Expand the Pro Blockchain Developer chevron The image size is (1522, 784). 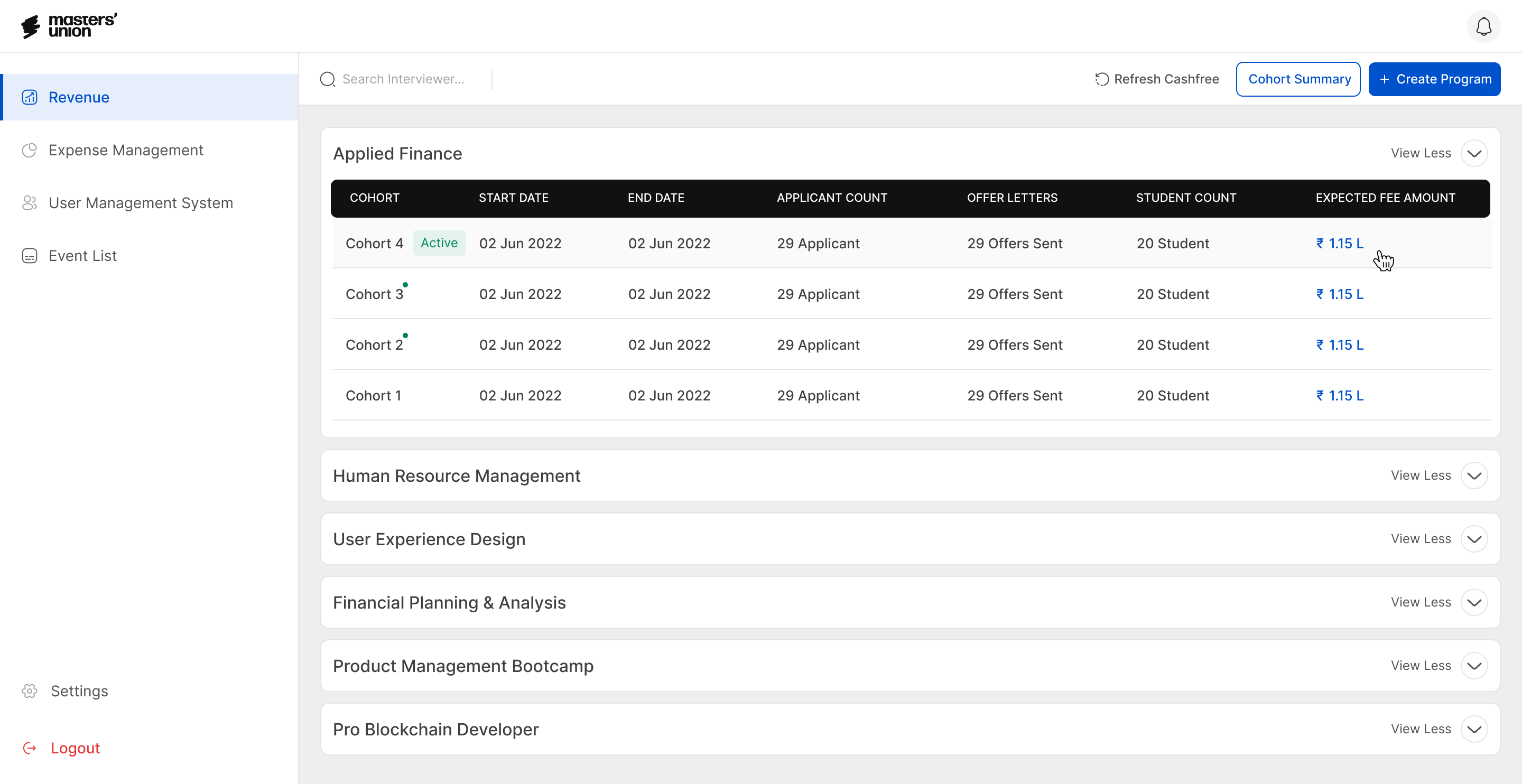pos(1473,729)
